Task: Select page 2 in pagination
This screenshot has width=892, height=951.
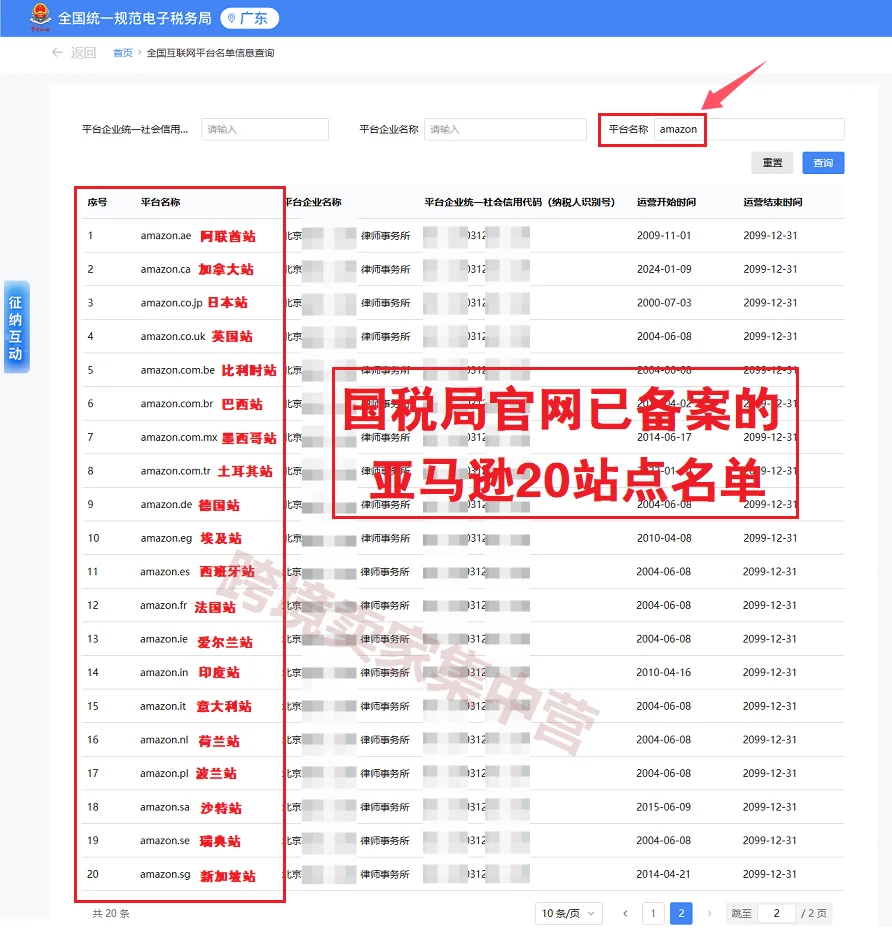Action: (x=681, y=913)
